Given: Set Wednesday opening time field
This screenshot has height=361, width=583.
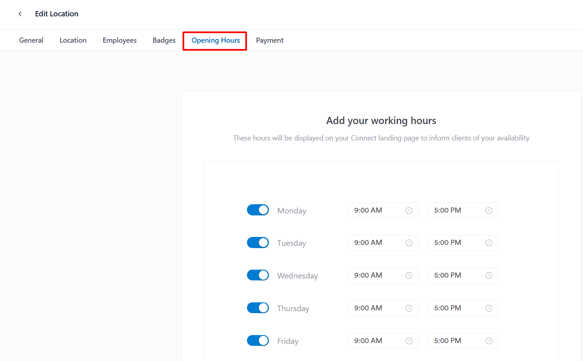Looking at the screenshot, I should pos(383,275).
